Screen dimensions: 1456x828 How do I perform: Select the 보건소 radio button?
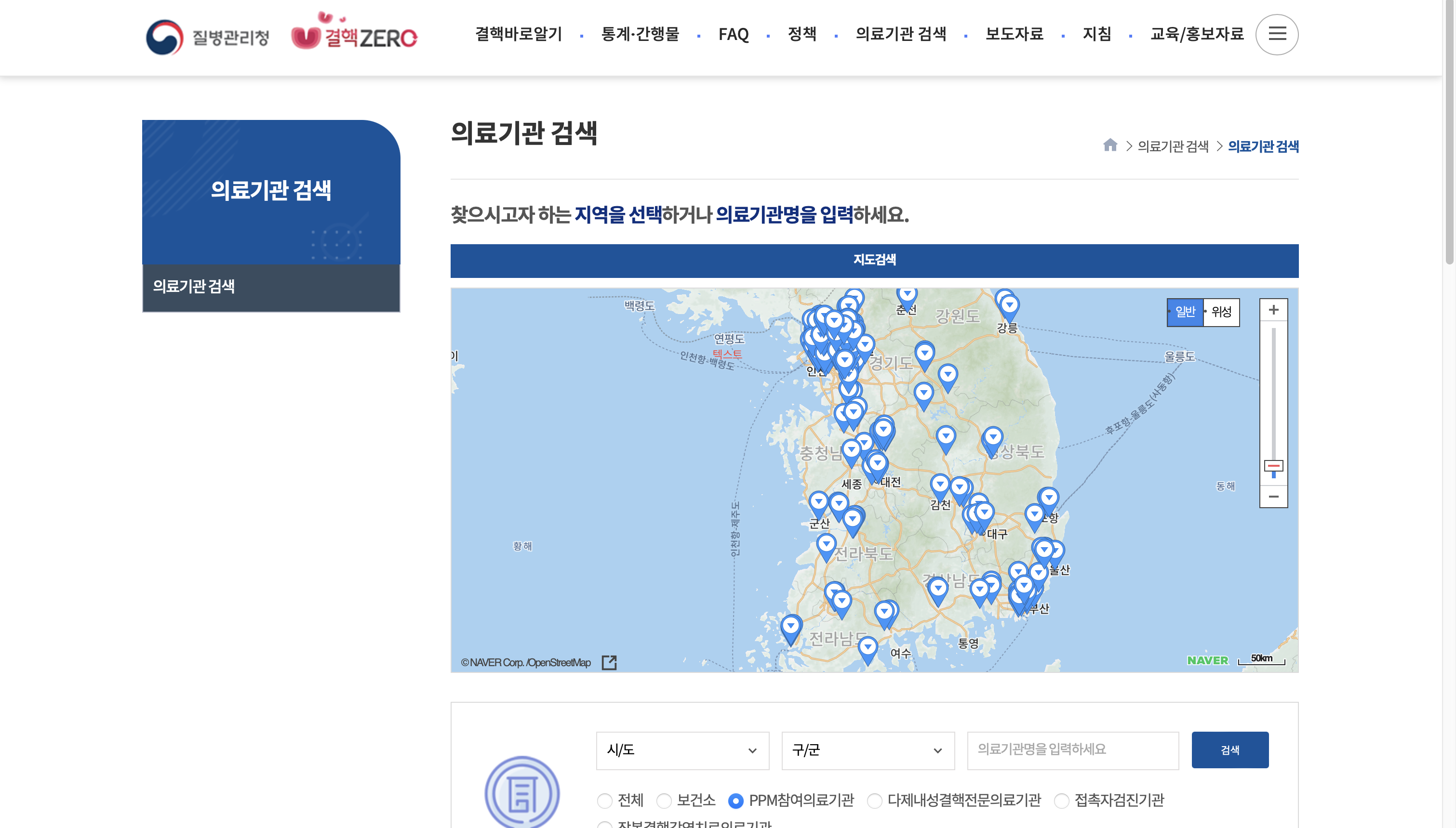664,801
